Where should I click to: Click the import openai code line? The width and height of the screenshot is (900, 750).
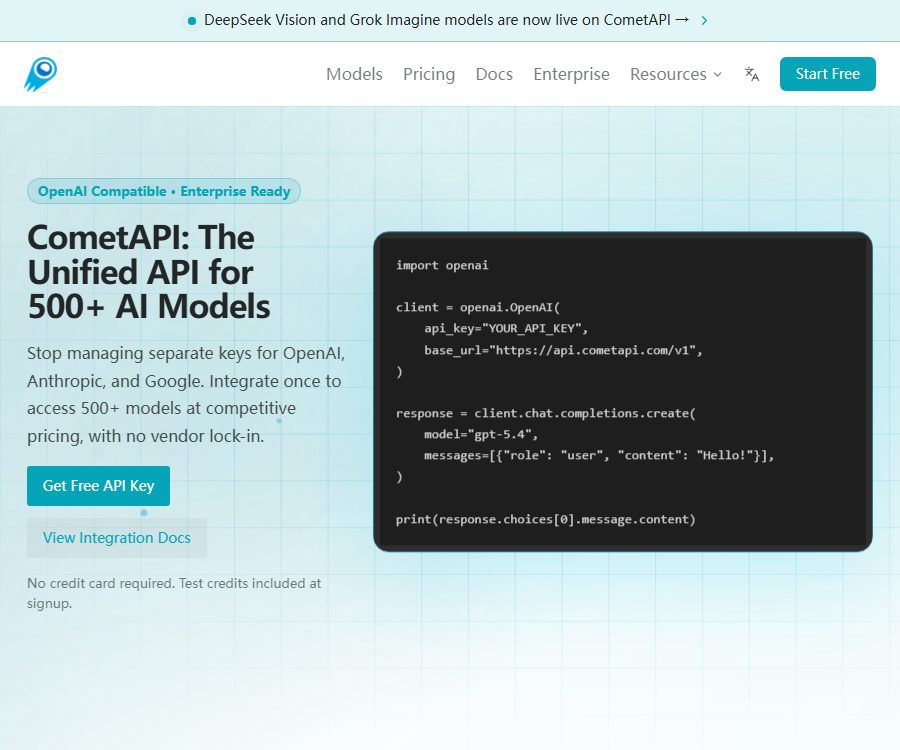tap(442, 265)
